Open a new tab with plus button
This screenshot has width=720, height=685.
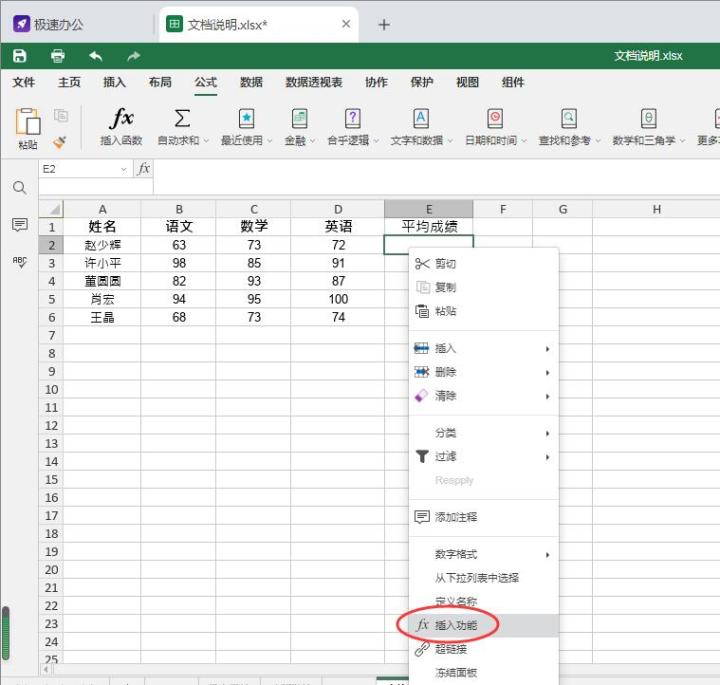(x=384, y=24)
